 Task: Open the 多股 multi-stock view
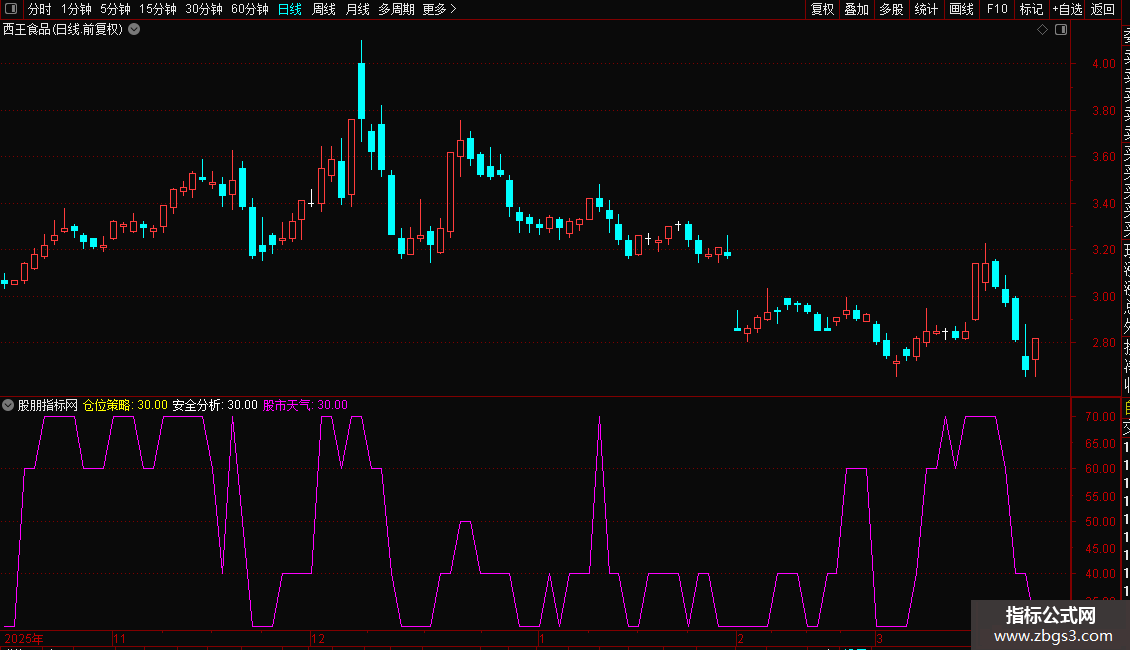(x=891, y=9)
